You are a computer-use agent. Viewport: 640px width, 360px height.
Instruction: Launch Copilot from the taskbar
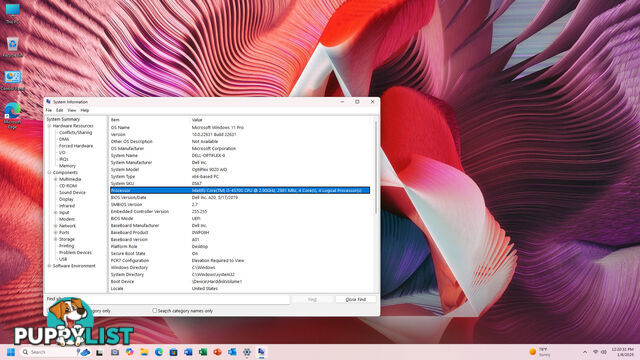click(x=129, y=352)
